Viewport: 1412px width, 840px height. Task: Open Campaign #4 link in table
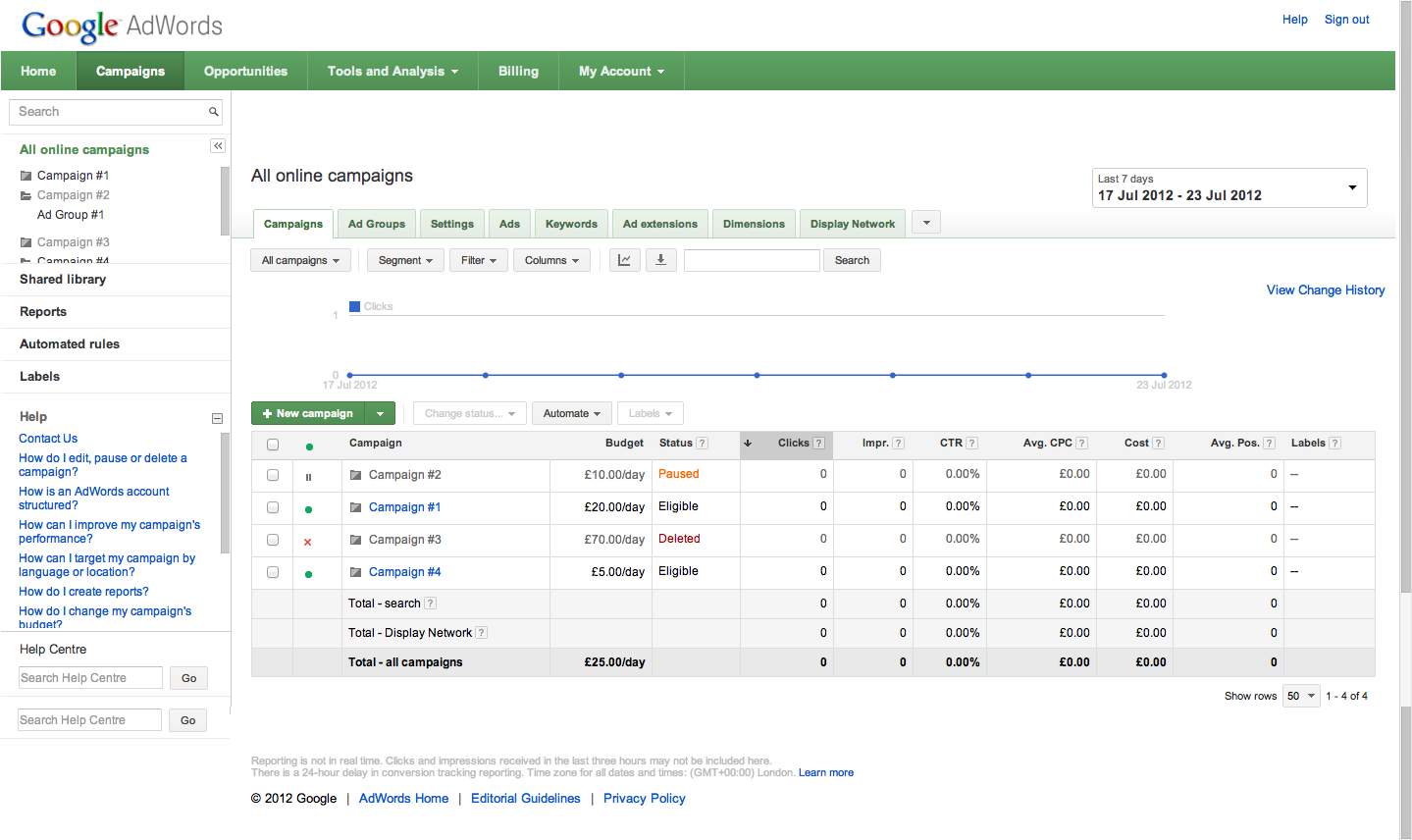(x=404, y=572)
